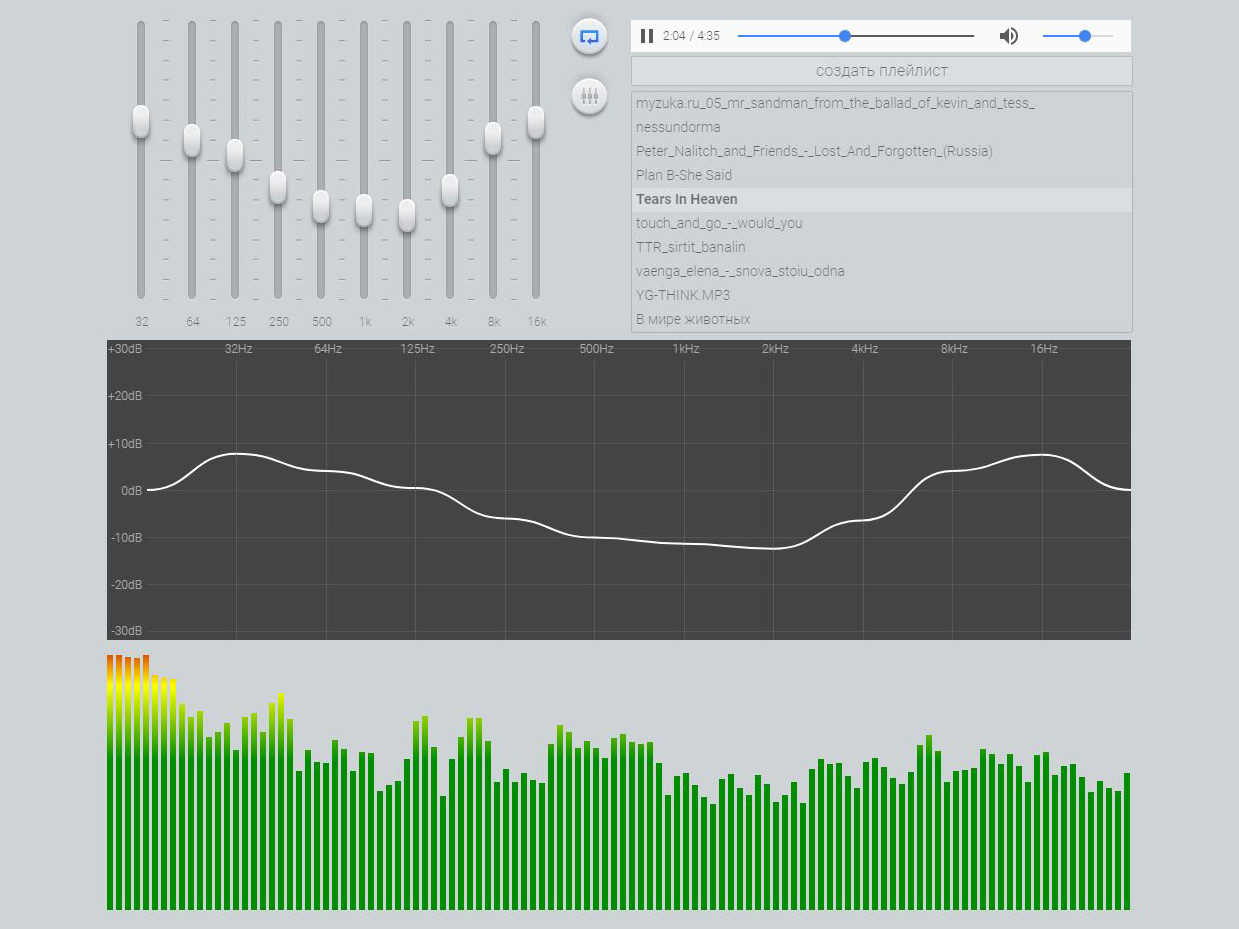Toggle the equalizer button
Image resolution: width=1239 pixels, height=929 pixels.
pyautogui.click(x=589, y=96)
